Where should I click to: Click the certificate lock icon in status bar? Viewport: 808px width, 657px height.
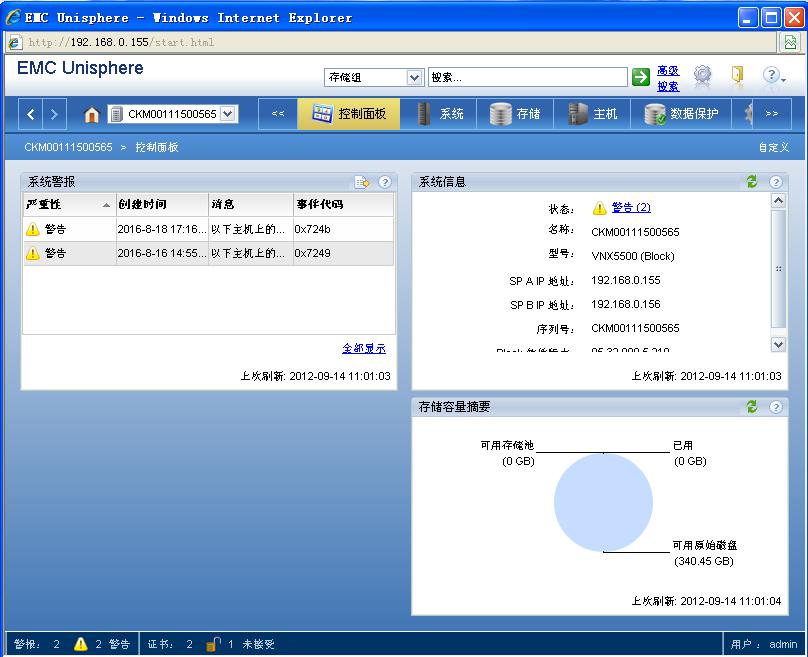[212, 644]
